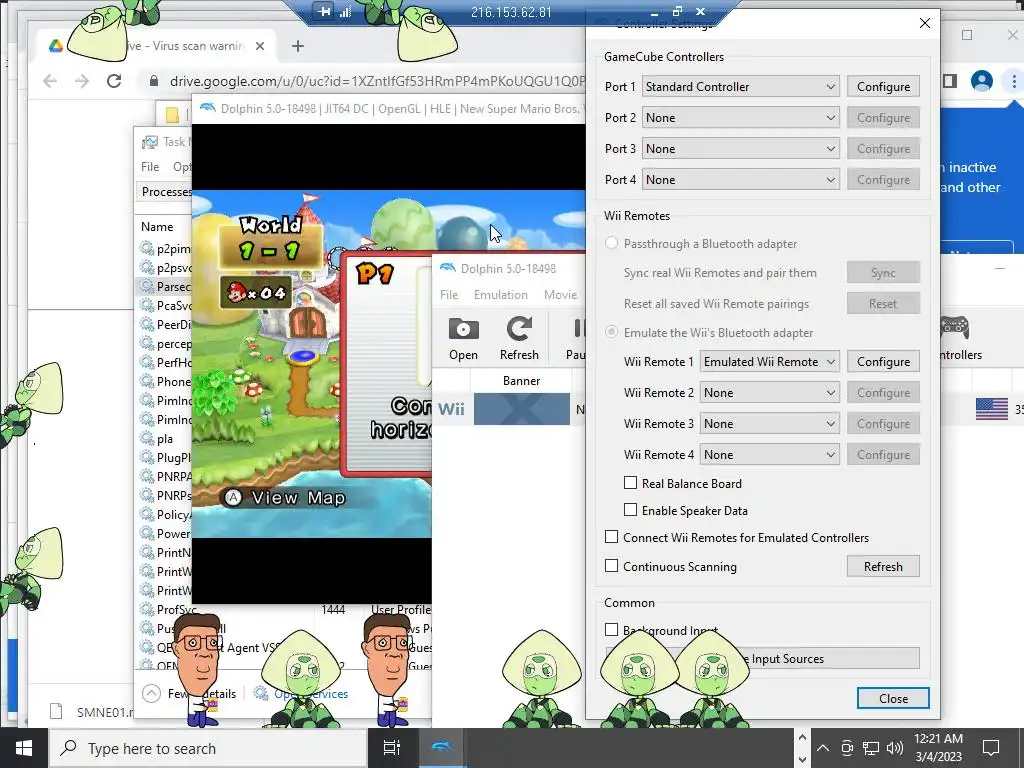Viewport: 1024px width, 768px height.
Task: Open Chrome profile avatar
Action: pos(982,81)
